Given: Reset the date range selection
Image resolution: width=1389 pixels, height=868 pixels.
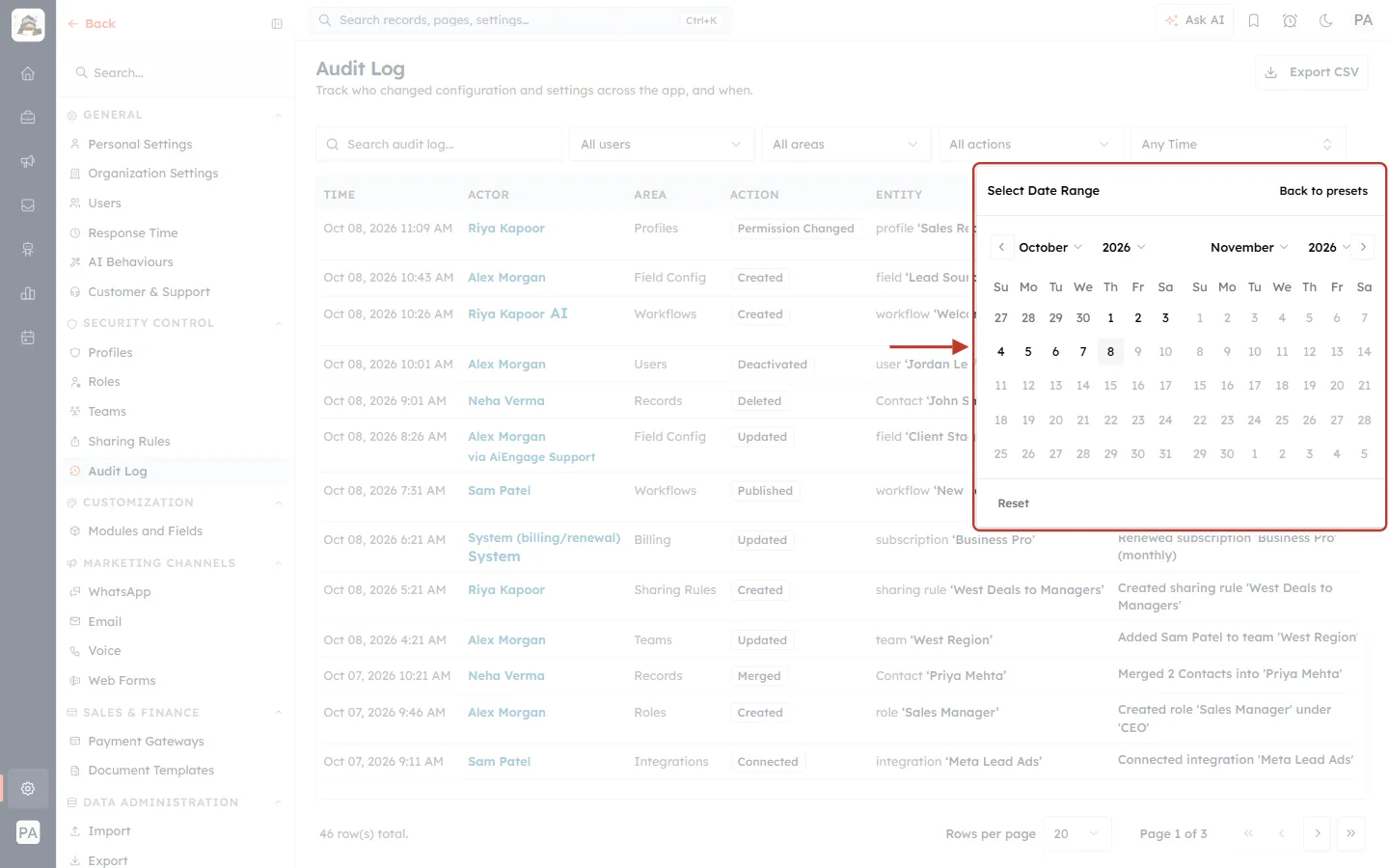Looking at the screenshot, I should point(1013,503).
